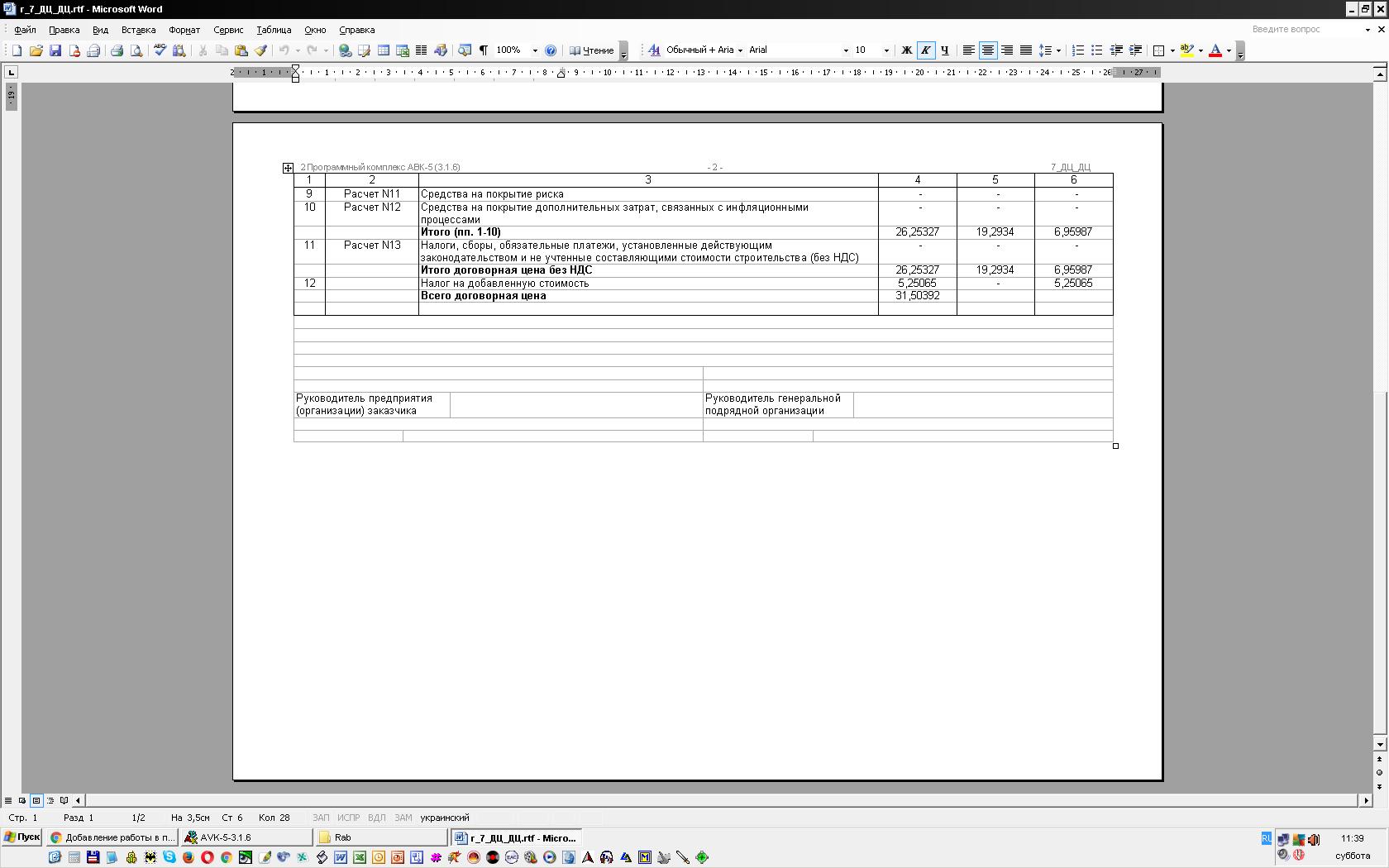Toggle Bold formatting button Ж
Image resolution: width=1389 pixels, height=868 pixels.
906,50
